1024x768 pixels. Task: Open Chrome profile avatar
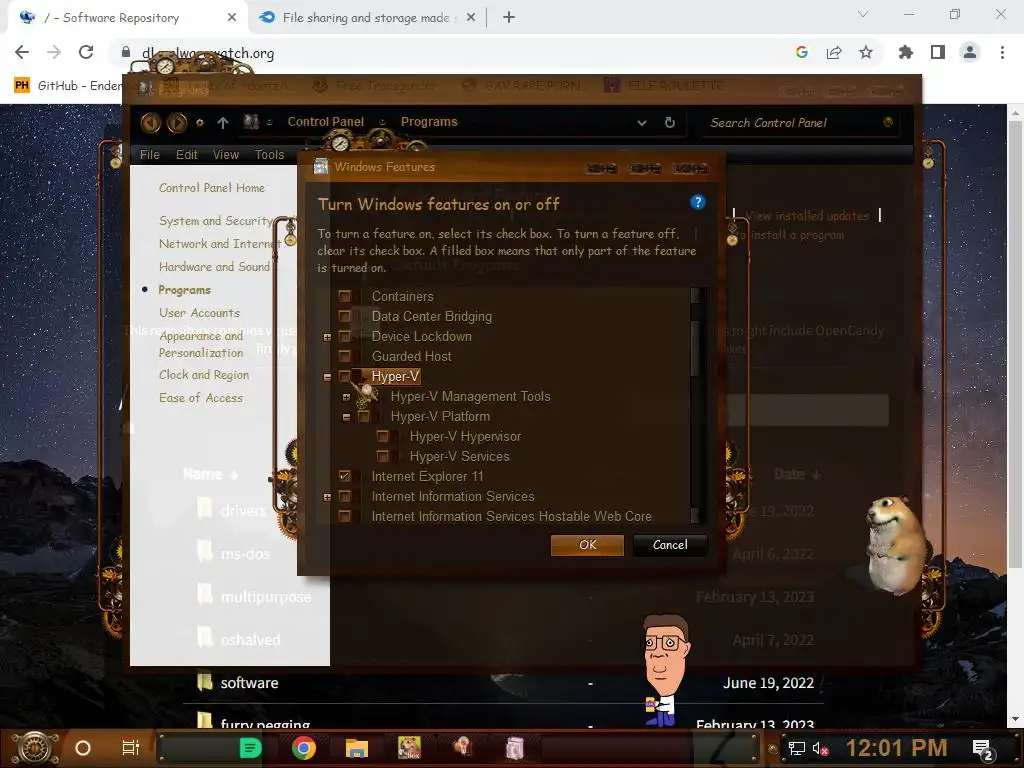pos(970,52)
